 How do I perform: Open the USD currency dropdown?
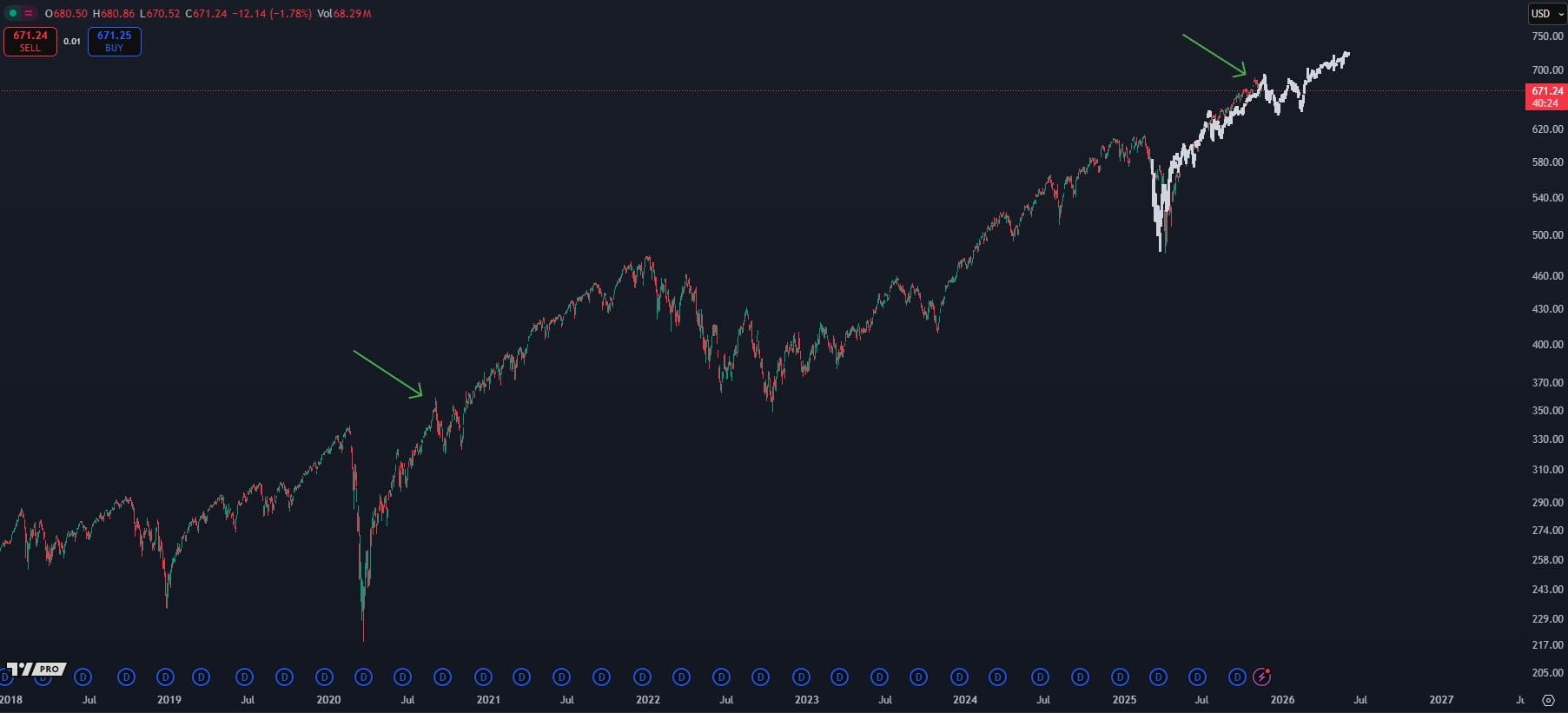click(x=1546, y=13)
